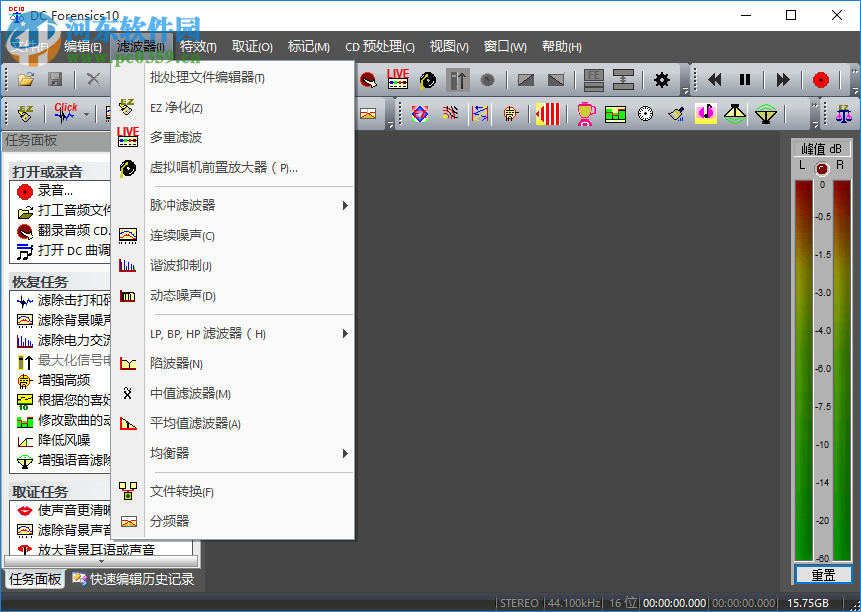861x612 pixels.
Task: Click the Click impulse filter toolbar icon
Action: tap(65, 114)
